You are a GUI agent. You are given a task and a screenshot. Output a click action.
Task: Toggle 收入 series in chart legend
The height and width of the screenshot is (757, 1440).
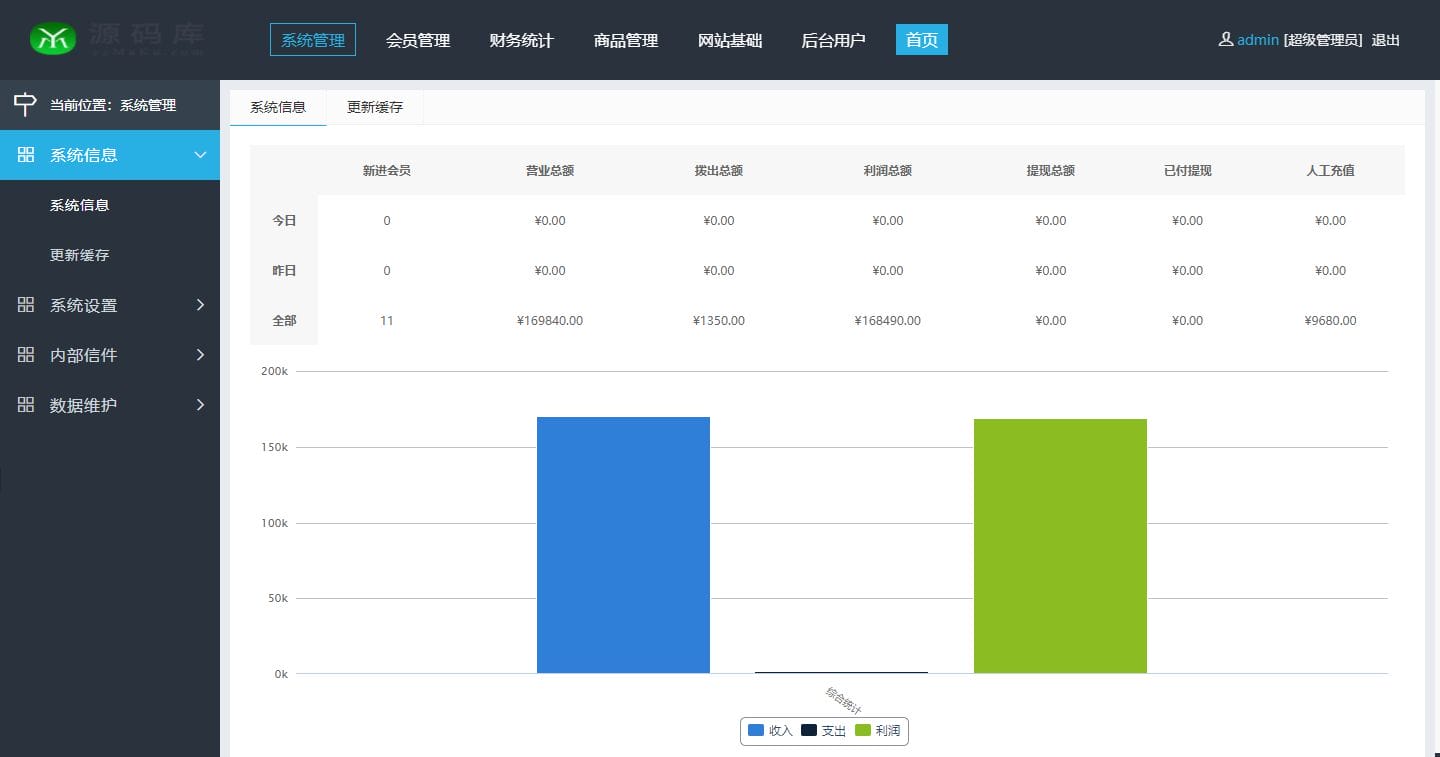[770, 731]
